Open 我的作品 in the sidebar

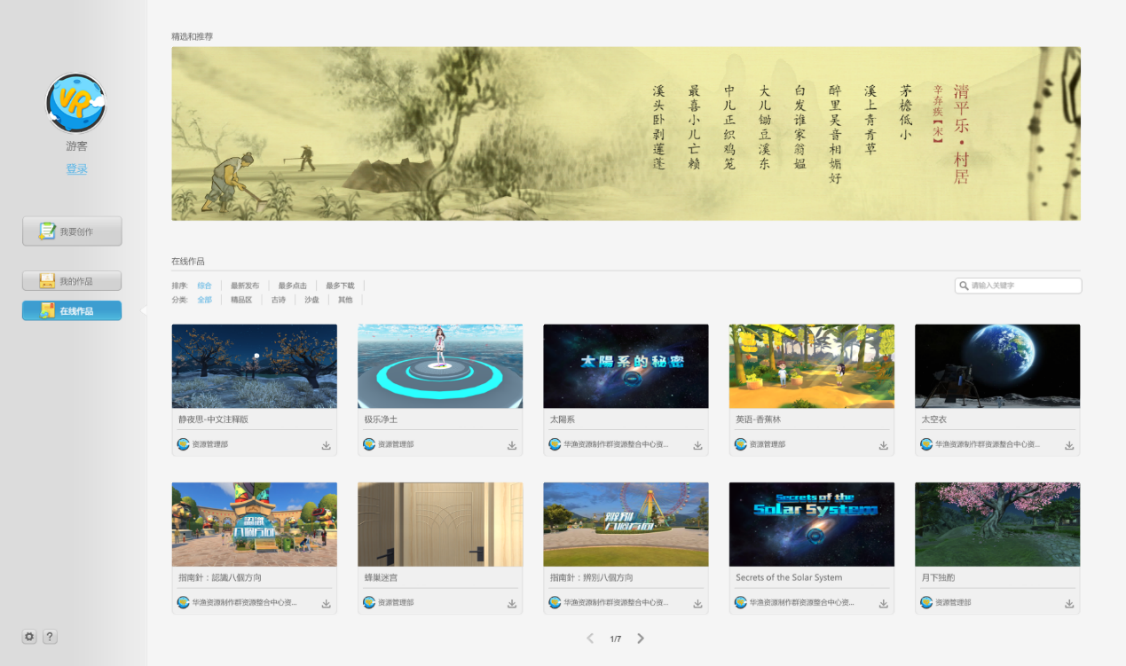click(72, 281)
